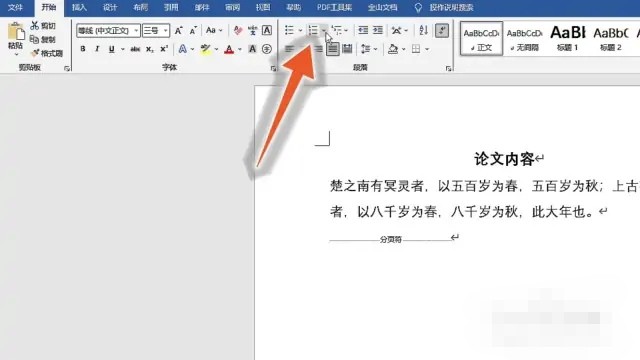Switch to the PDF工具集 tab
The image size is (640, 360).
(335, 8)
